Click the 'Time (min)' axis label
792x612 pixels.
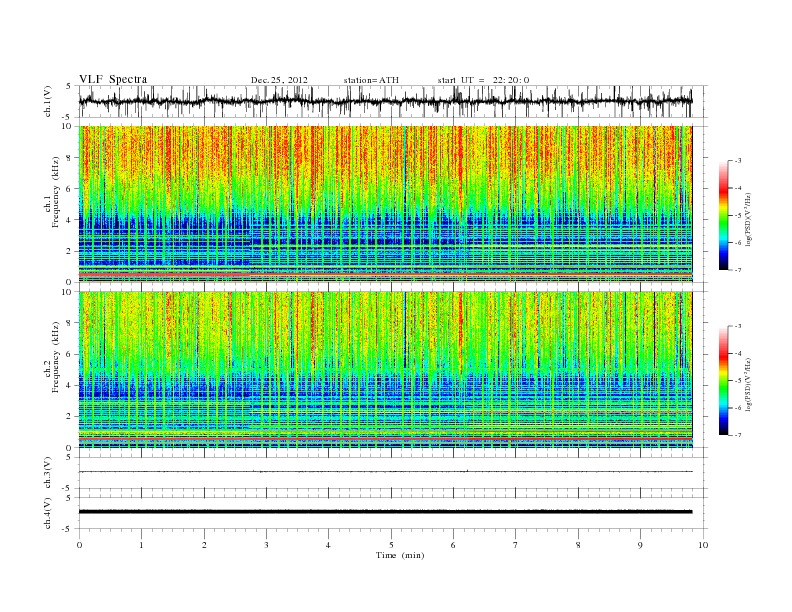400,555
